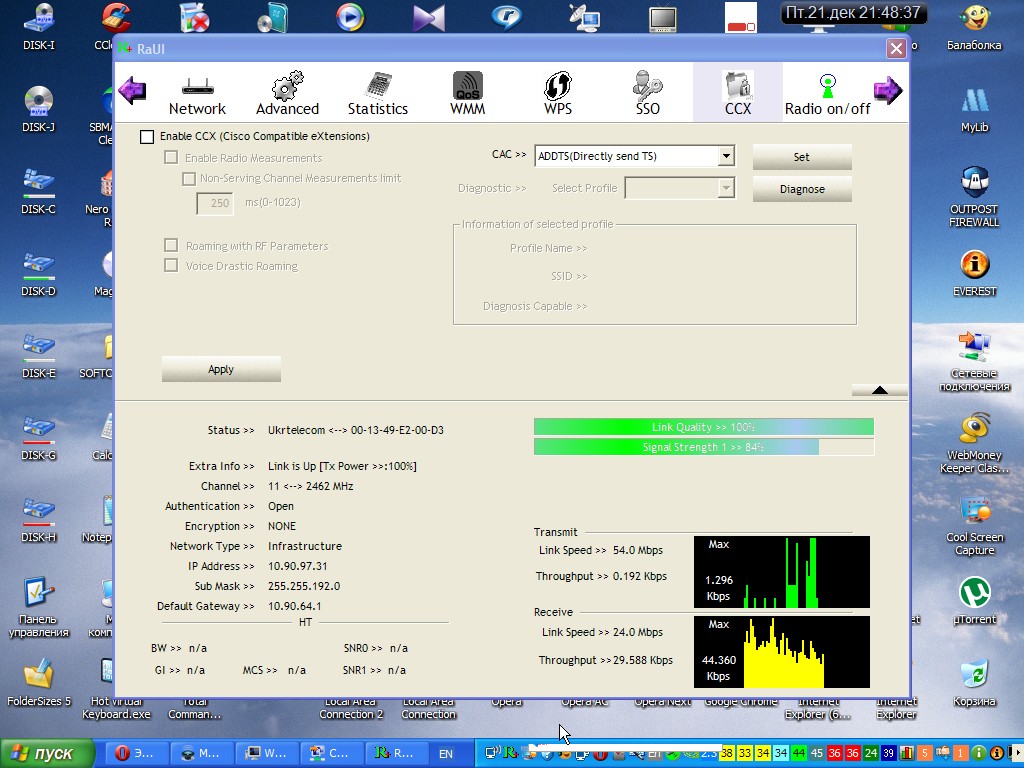Click the Default Gateway value 10.90.64.1

294,606
